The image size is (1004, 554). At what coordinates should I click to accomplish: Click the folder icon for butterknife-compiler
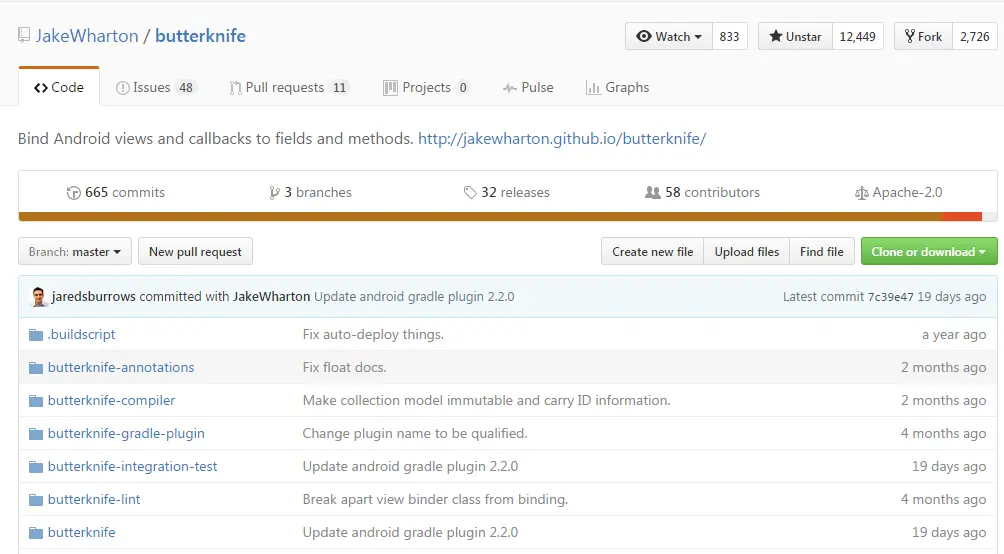36,401
